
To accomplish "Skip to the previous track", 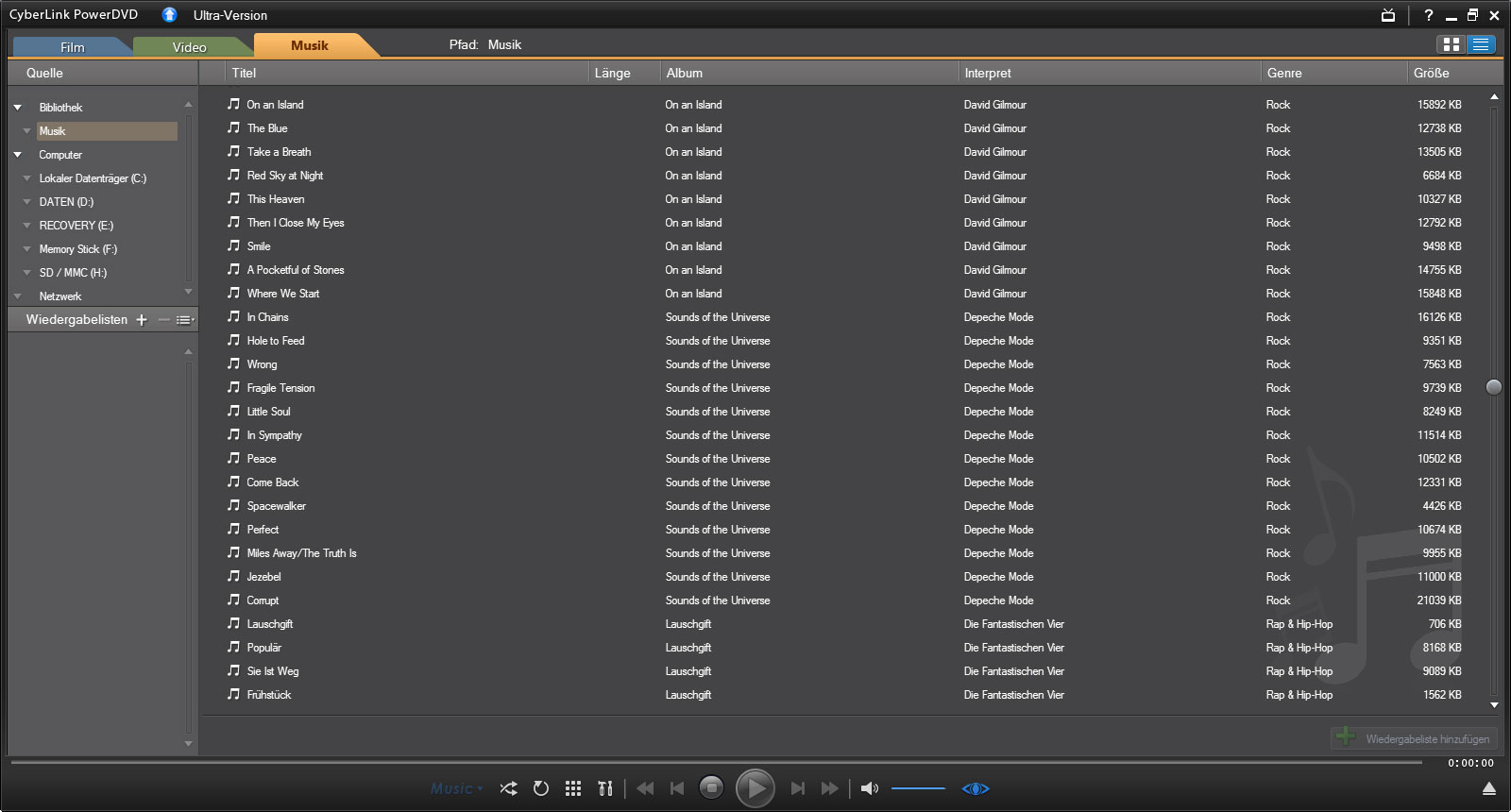I will click(677, 788).
